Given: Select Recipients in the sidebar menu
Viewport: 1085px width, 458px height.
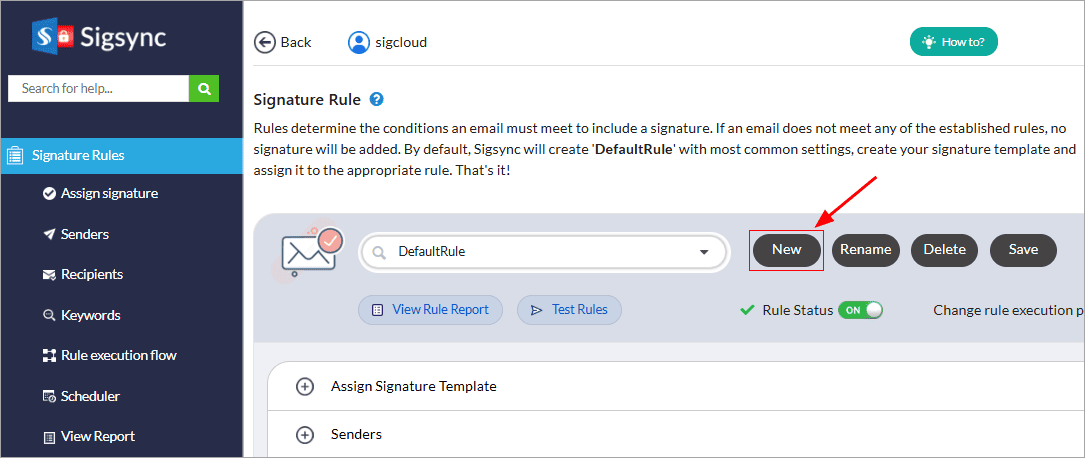Looking at the screenshot, I should pos(92,274).
